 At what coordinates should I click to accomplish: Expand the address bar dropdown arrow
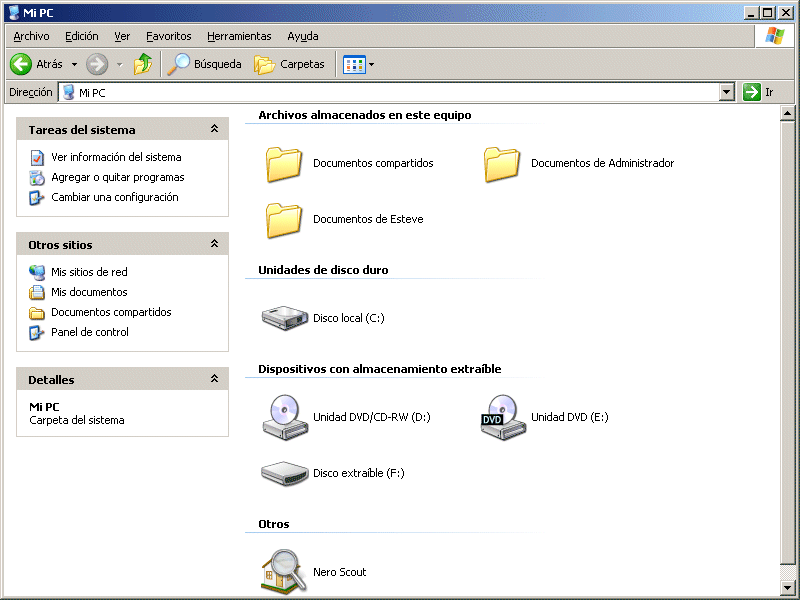(x=727, y=92)
